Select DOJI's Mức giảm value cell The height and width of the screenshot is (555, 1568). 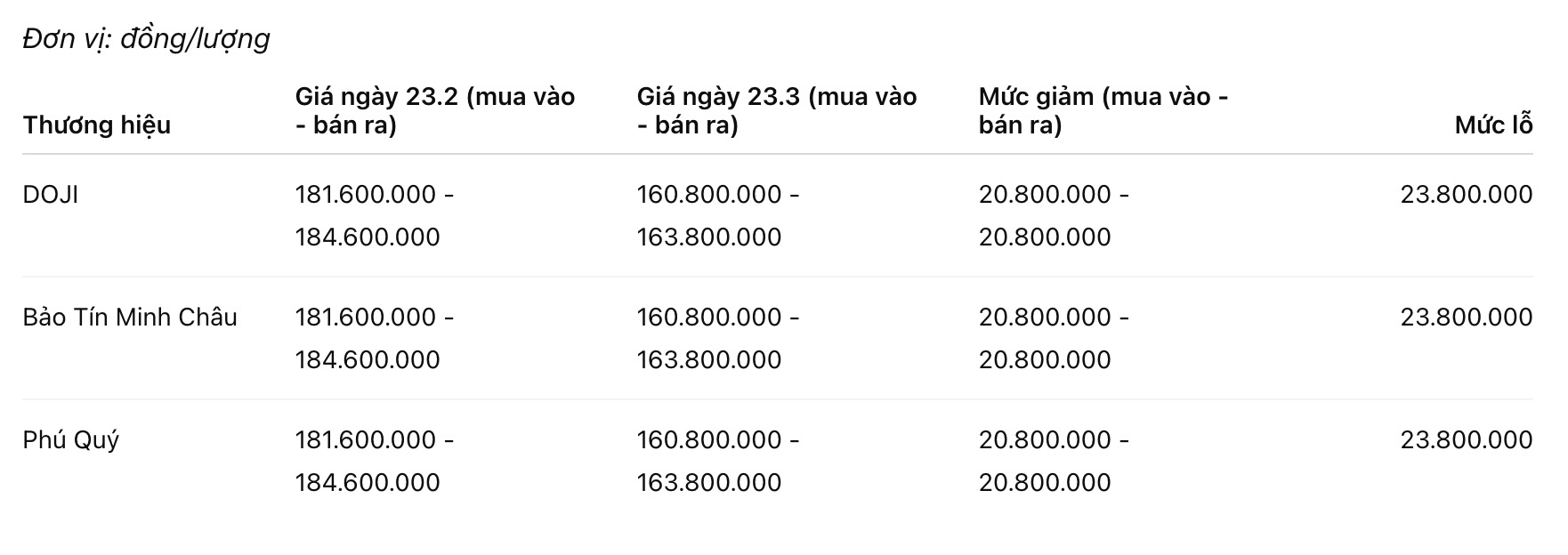[1053, 215]
